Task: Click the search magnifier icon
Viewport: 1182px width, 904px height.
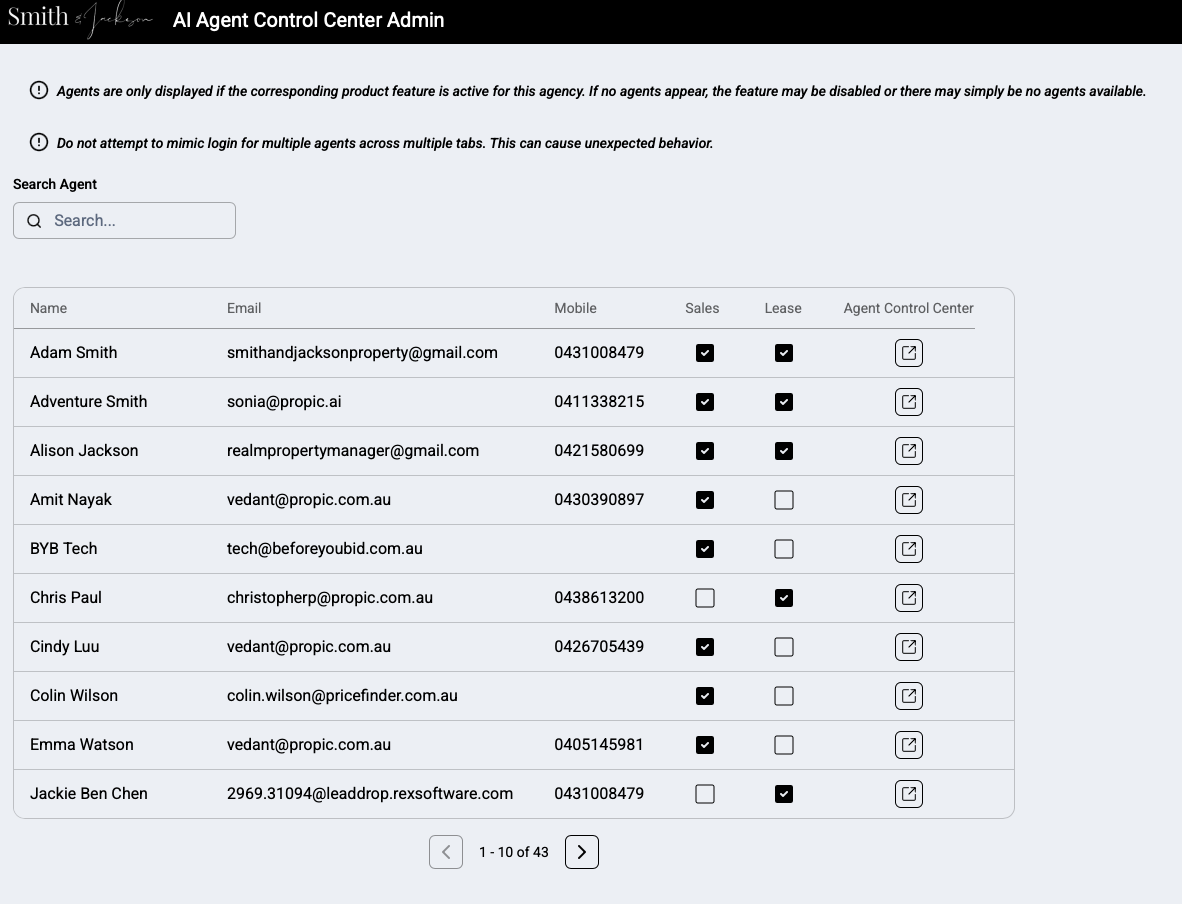Action: 34,220
